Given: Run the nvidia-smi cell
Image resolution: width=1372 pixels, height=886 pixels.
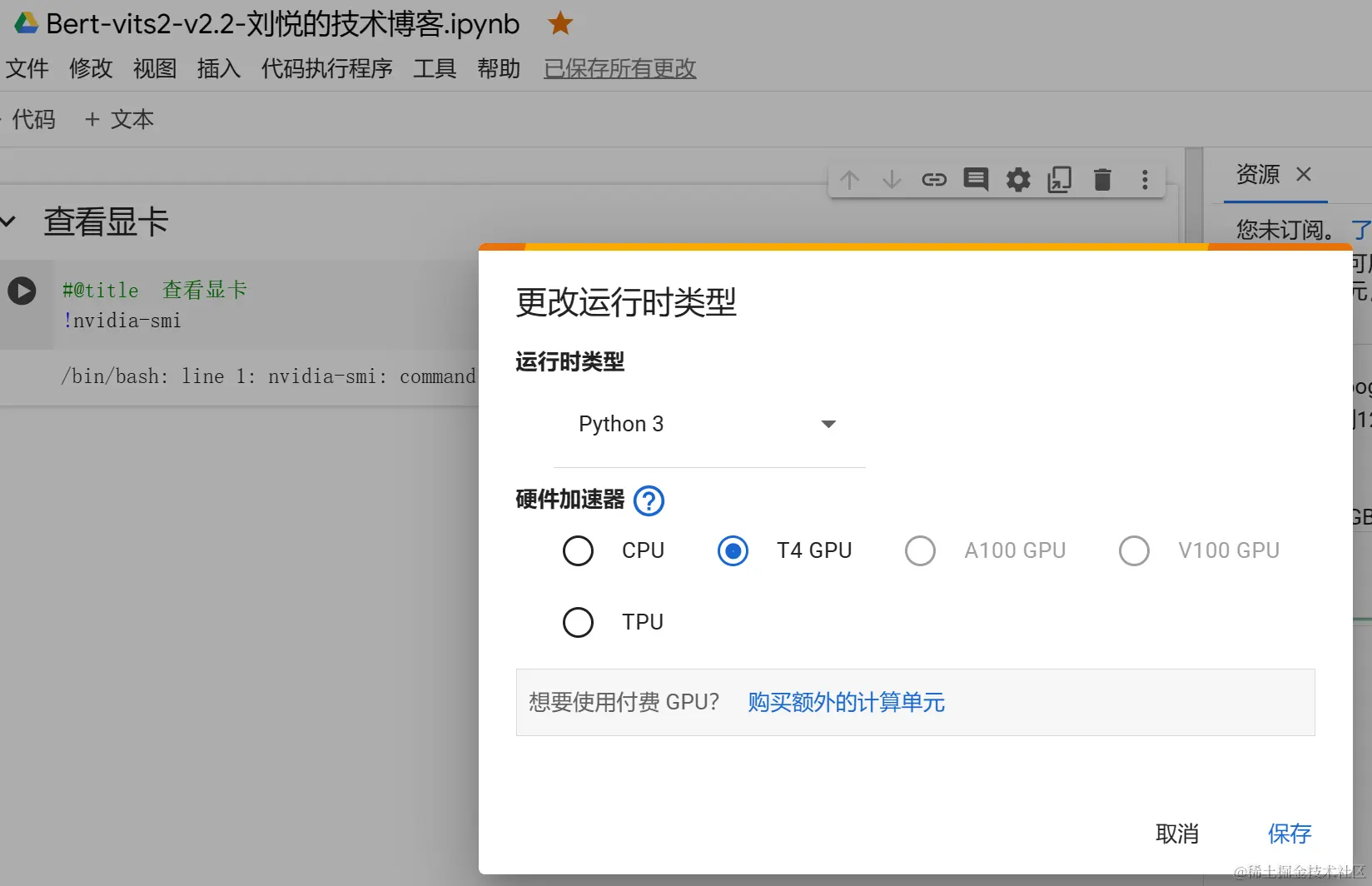Looking at the screenshot, I should (x=22, y=291).
